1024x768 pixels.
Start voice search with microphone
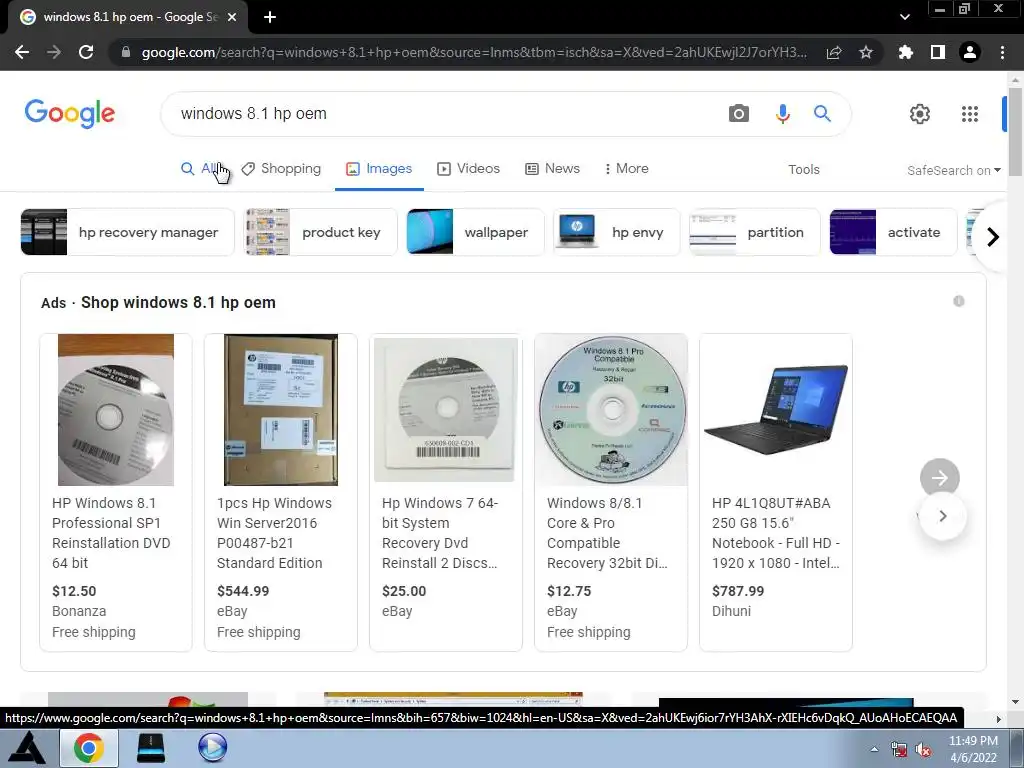pos(782,114)
